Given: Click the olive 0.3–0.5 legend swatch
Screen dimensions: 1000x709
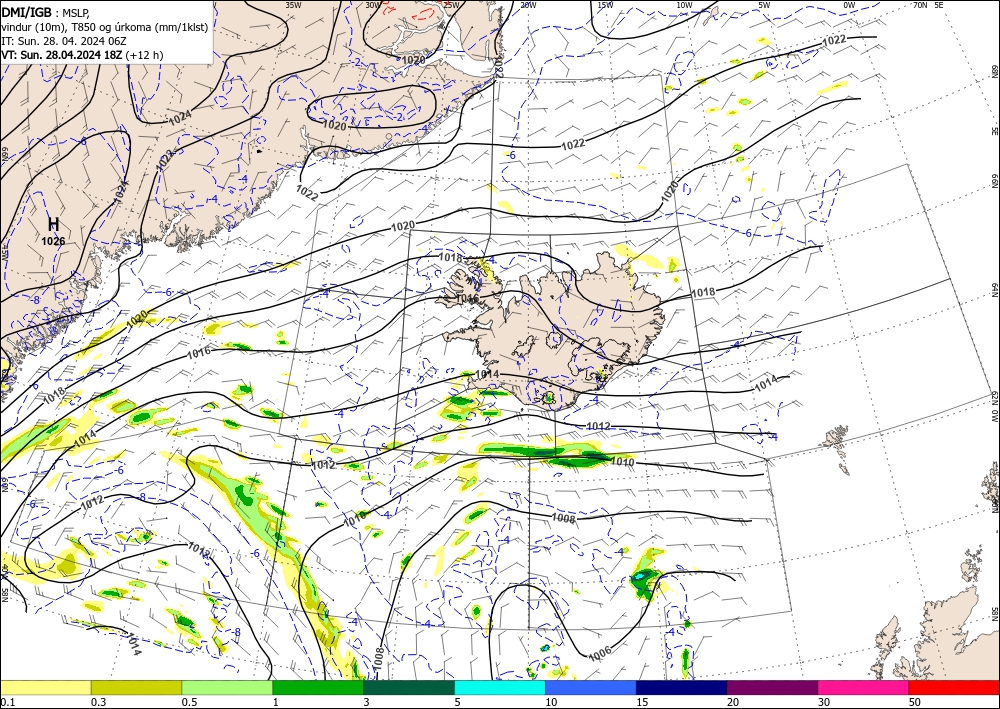Looking at the screenshot, I should coord(136,687).
